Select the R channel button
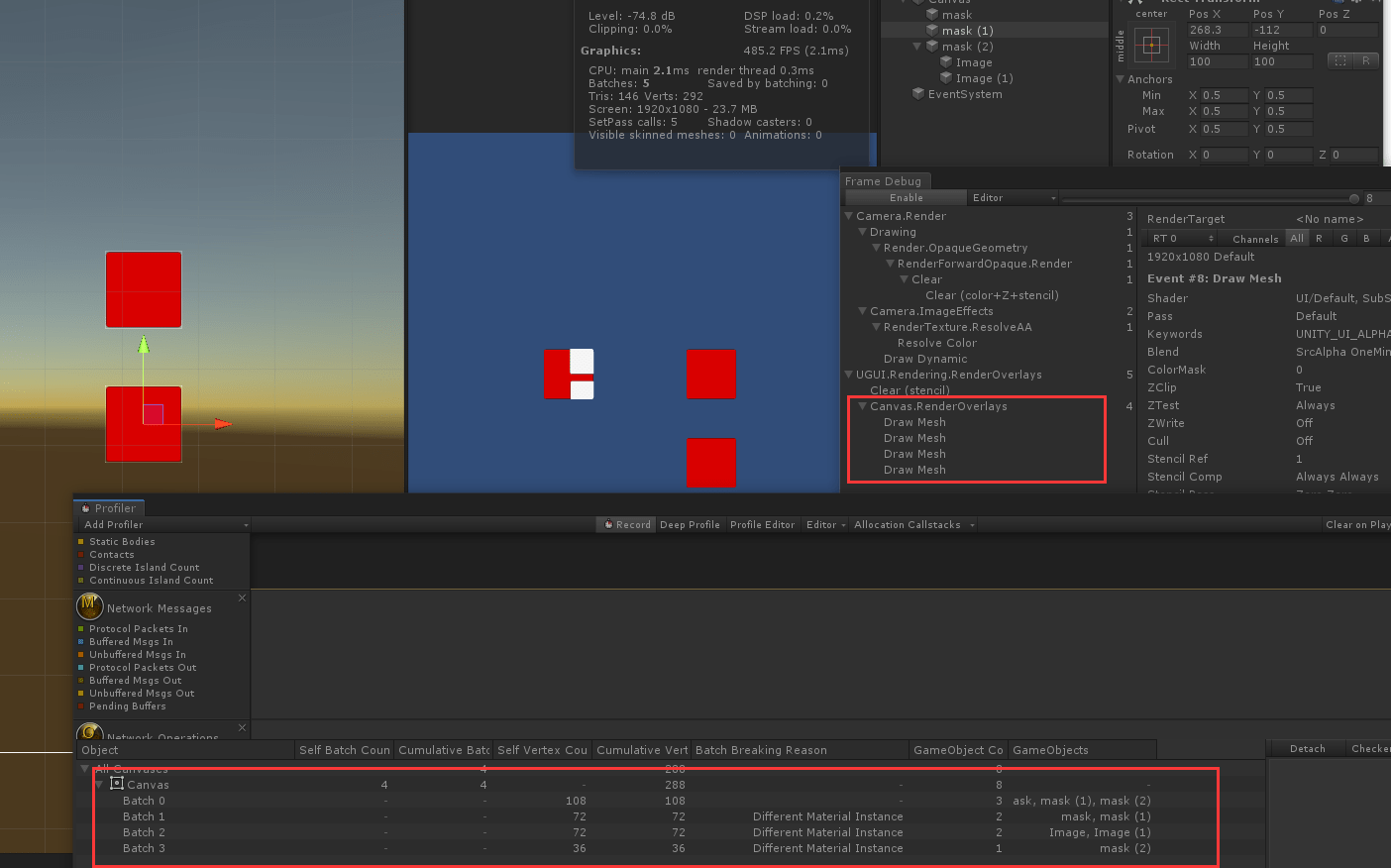This screenshot has width=1391, height=868. pos(1320,239)
